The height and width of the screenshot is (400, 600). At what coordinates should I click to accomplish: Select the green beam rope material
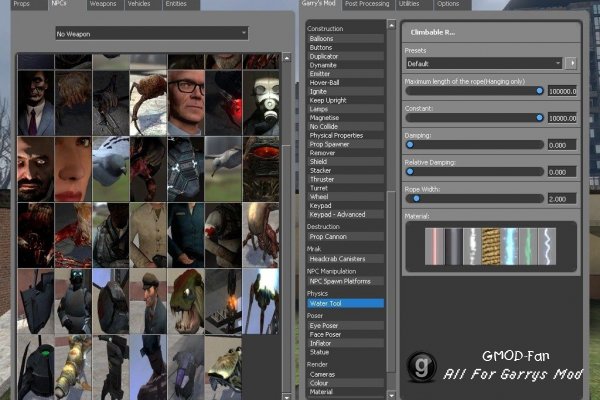[x=528, y=246]
